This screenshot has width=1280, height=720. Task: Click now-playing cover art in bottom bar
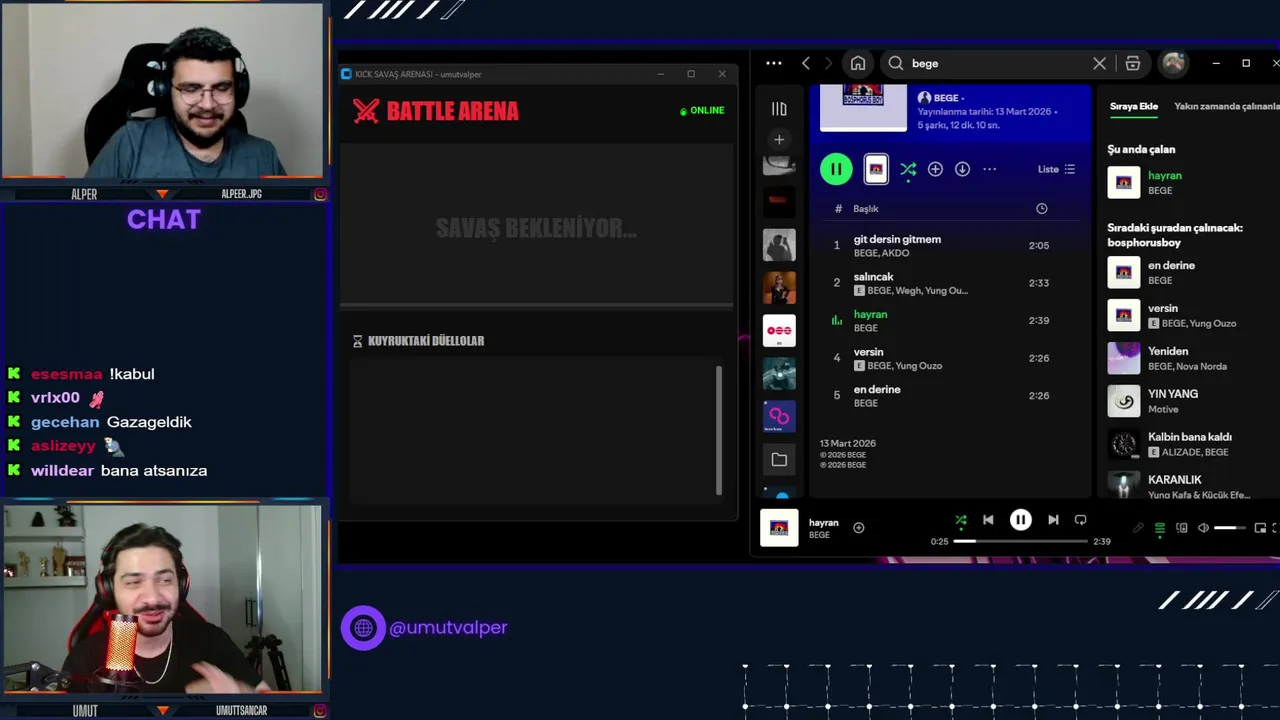point(779,527)
